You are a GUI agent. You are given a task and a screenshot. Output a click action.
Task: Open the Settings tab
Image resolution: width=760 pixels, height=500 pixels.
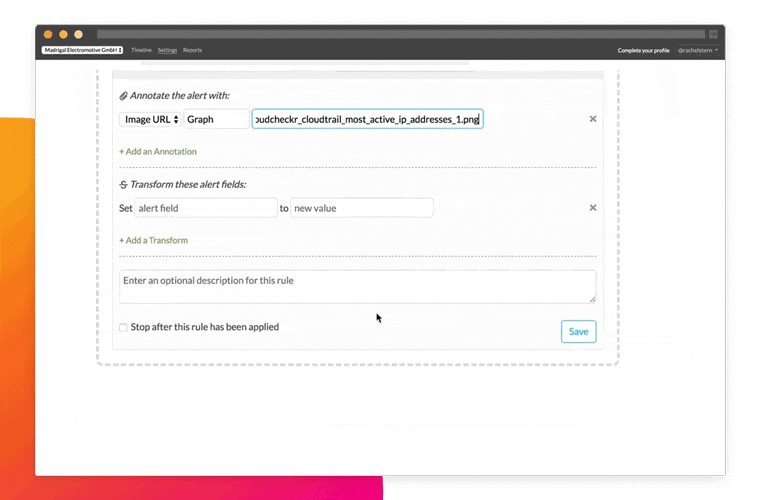(167, 50)
